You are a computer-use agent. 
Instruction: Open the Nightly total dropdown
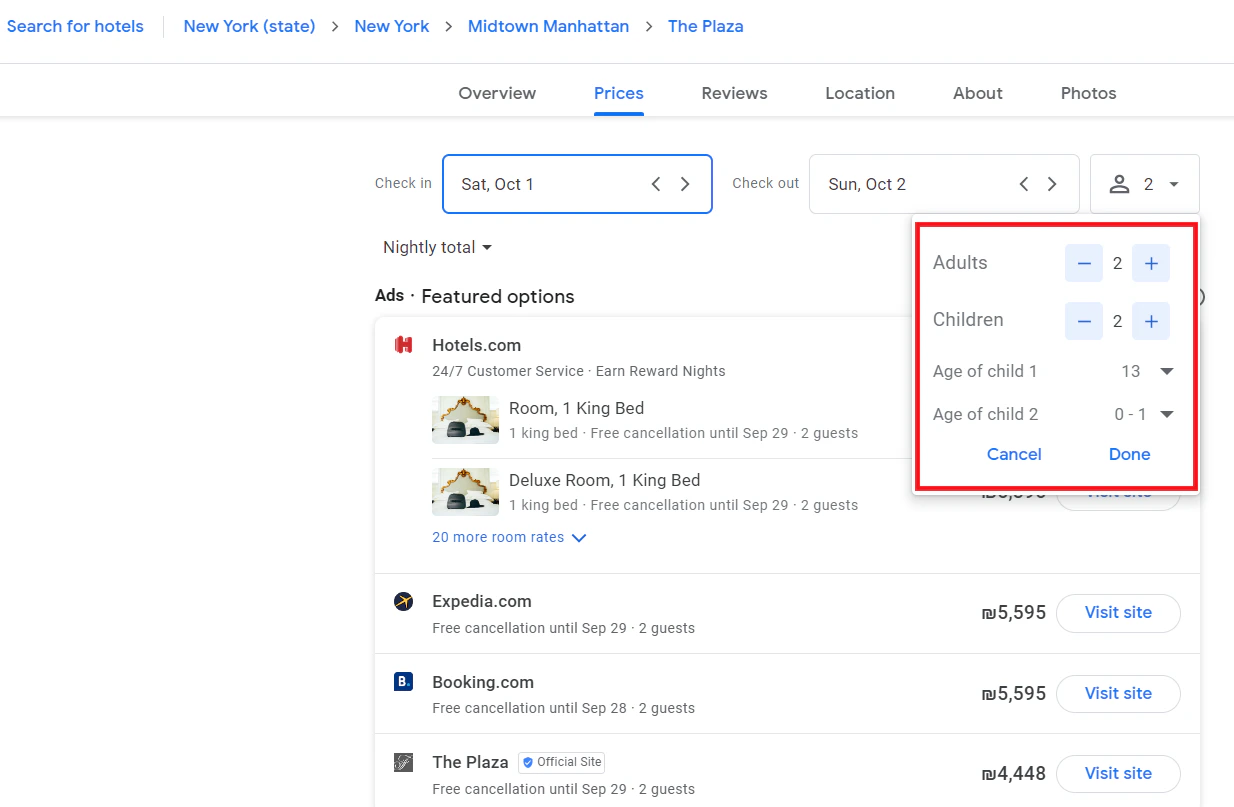(x=438, y=247)
